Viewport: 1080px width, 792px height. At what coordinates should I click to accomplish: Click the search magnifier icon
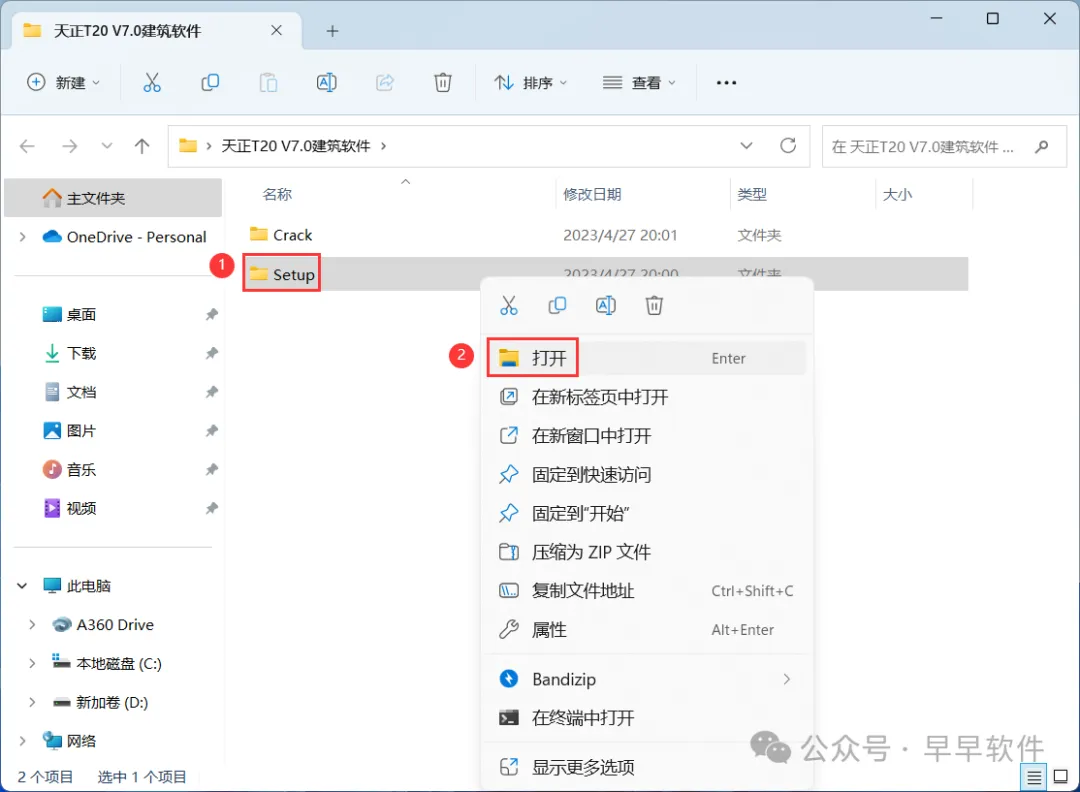[x=1042, y=146]
